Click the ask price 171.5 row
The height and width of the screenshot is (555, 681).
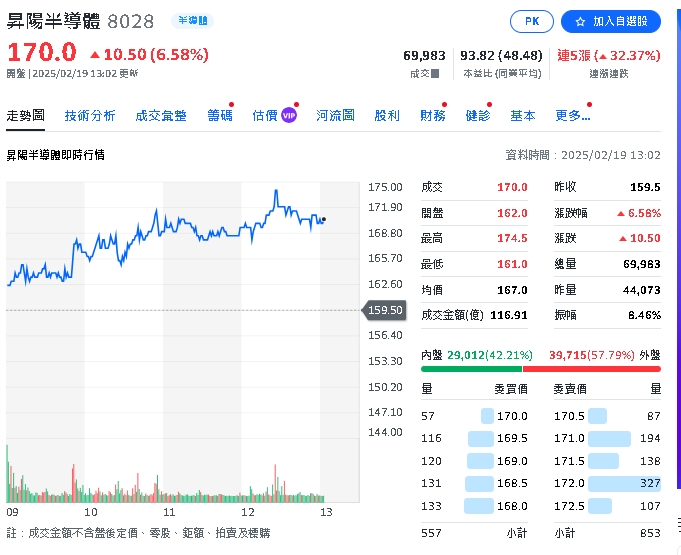tap(607, 461)
